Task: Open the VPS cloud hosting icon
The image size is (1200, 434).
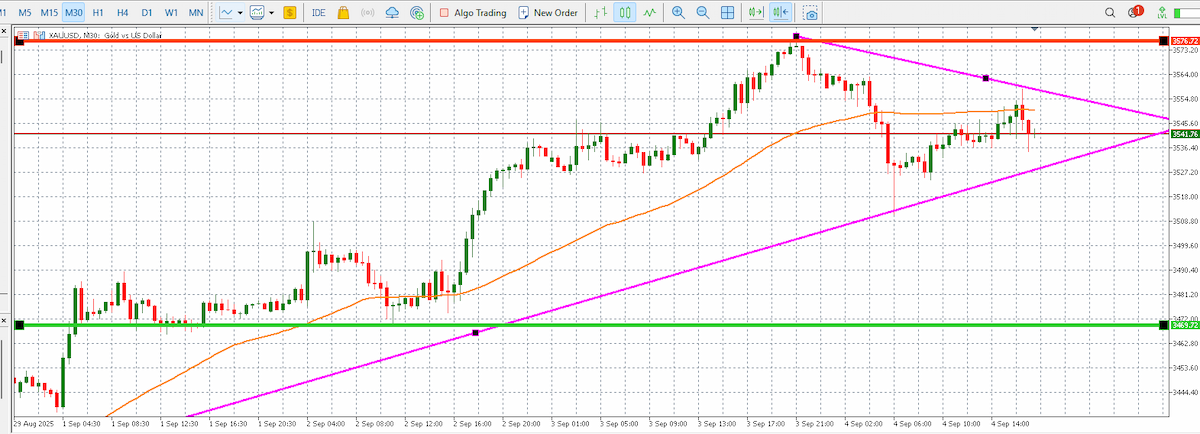Action: pyautogui.click(x=391, y=13)
